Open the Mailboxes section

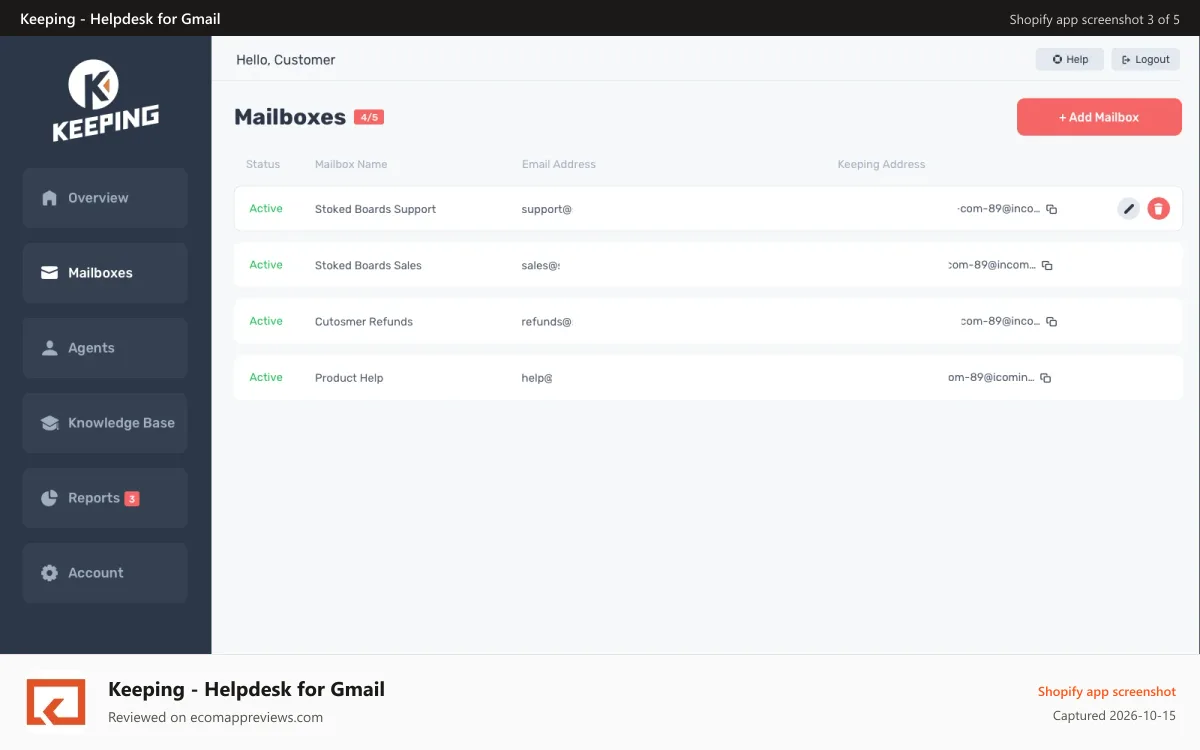tap(105, 273)
